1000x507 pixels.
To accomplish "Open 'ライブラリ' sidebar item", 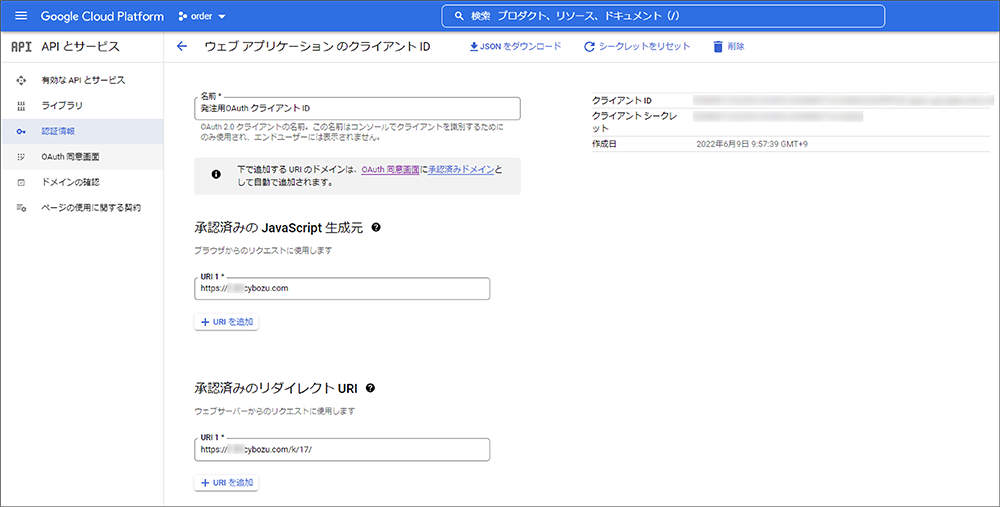I will [x=82, y=106].
